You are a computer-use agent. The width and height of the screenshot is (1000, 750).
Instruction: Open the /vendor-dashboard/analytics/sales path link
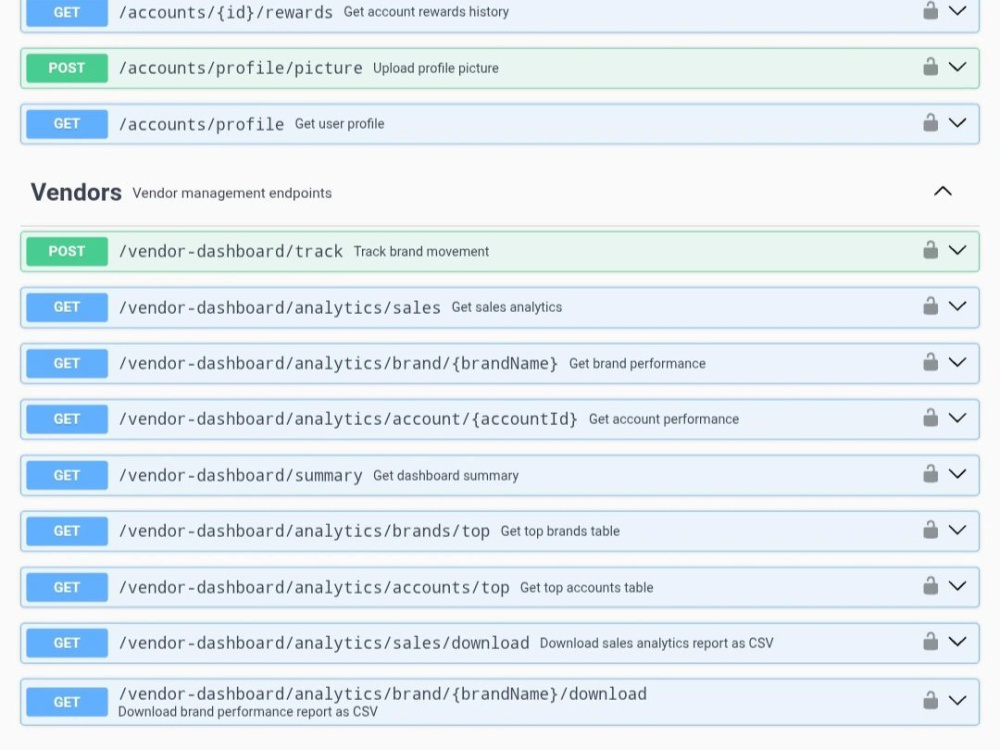[x=279, y=307]
